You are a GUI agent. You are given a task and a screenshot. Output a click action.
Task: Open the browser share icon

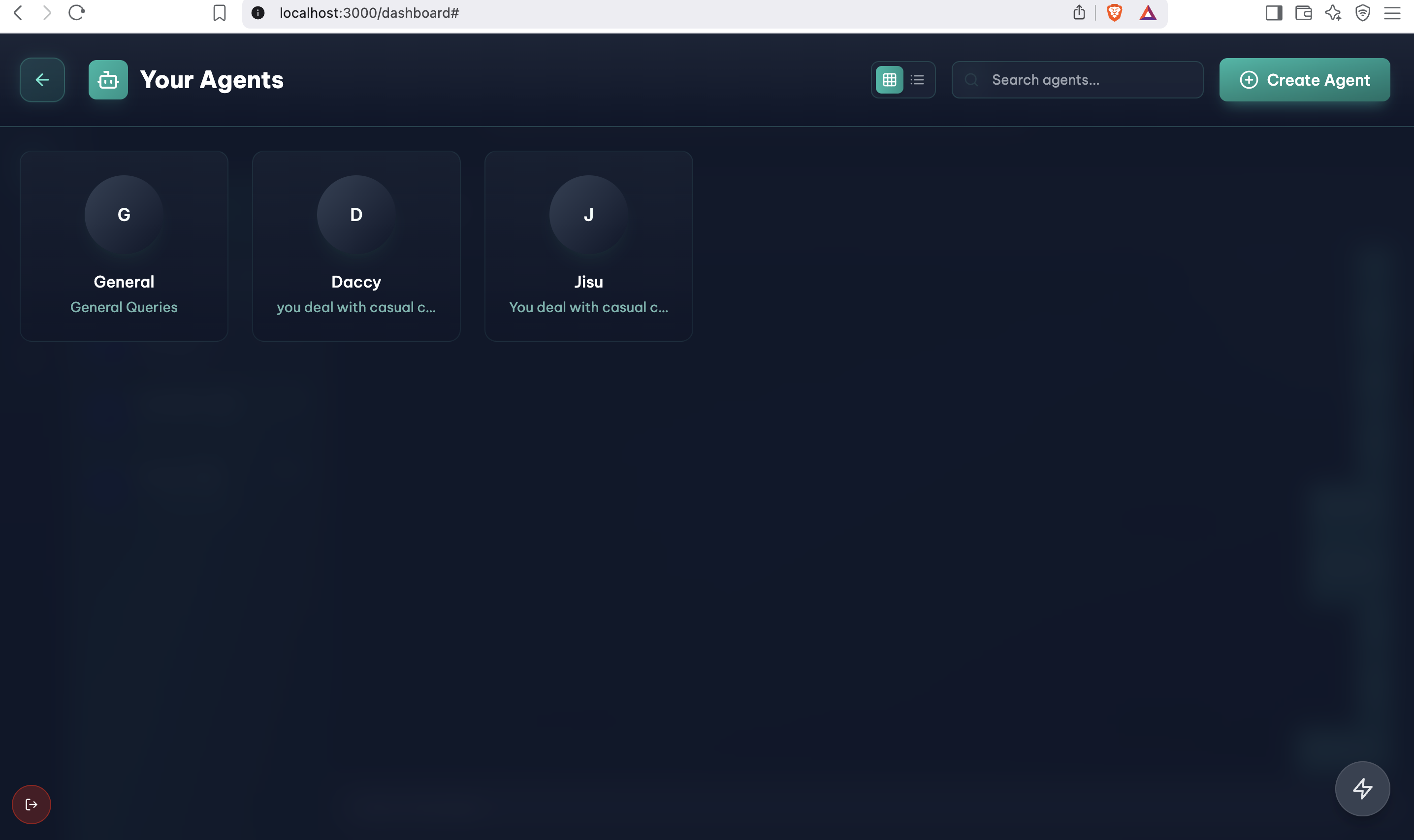(1078, 12)
